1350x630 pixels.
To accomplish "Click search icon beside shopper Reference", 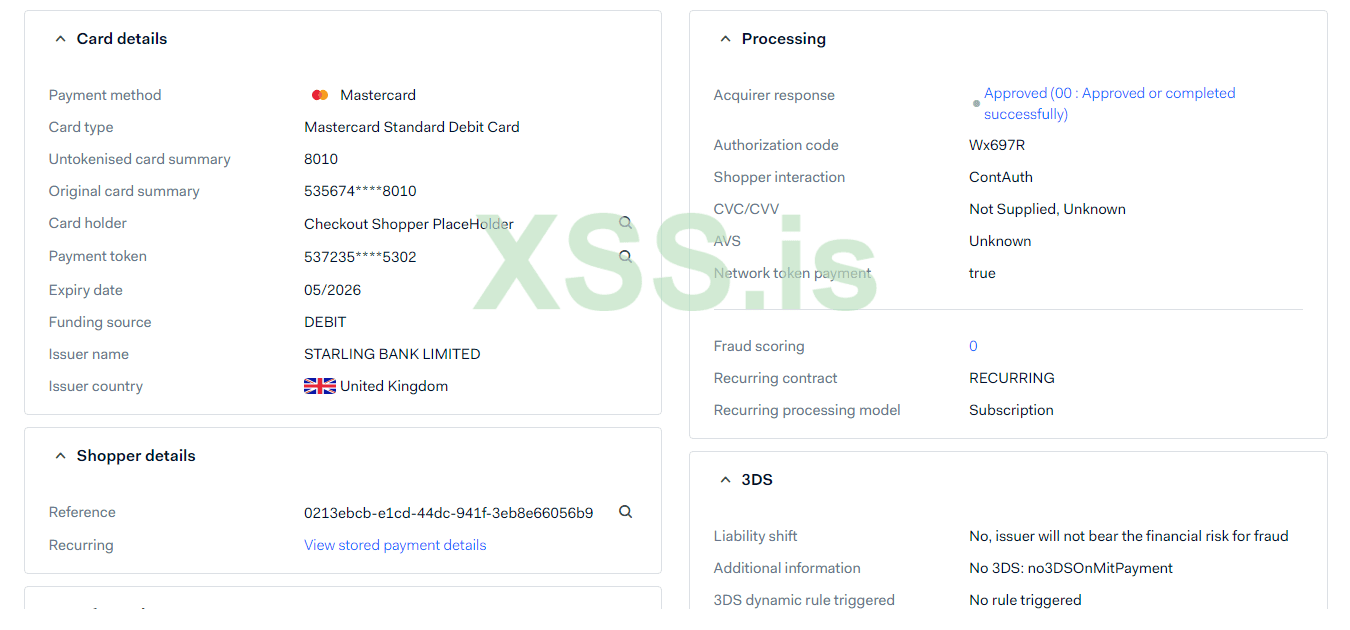I will pyautogui.click(x=625, y=512).
